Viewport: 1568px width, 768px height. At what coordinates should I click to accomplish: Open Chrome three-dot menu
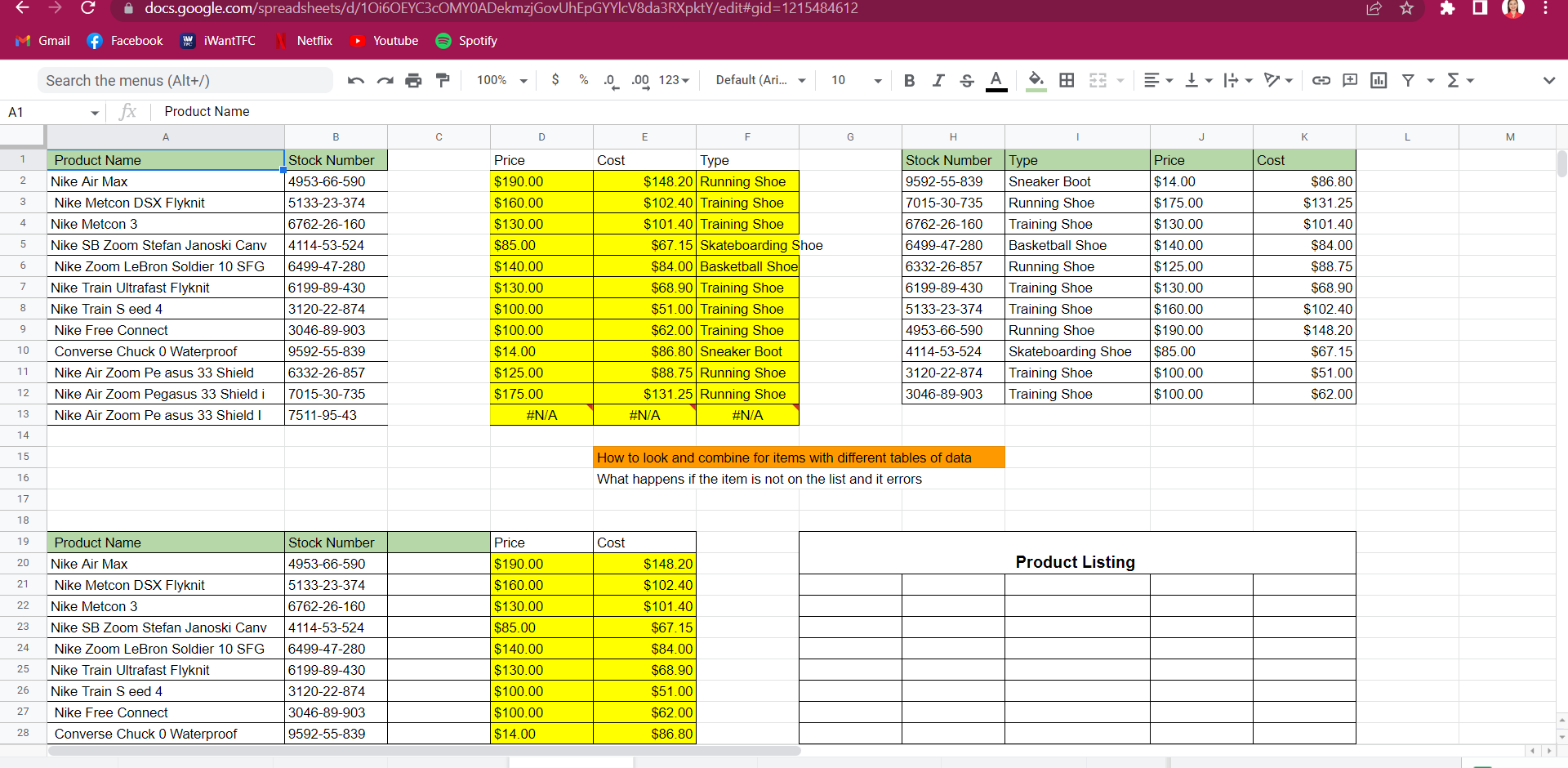[x=1546, y=8]
